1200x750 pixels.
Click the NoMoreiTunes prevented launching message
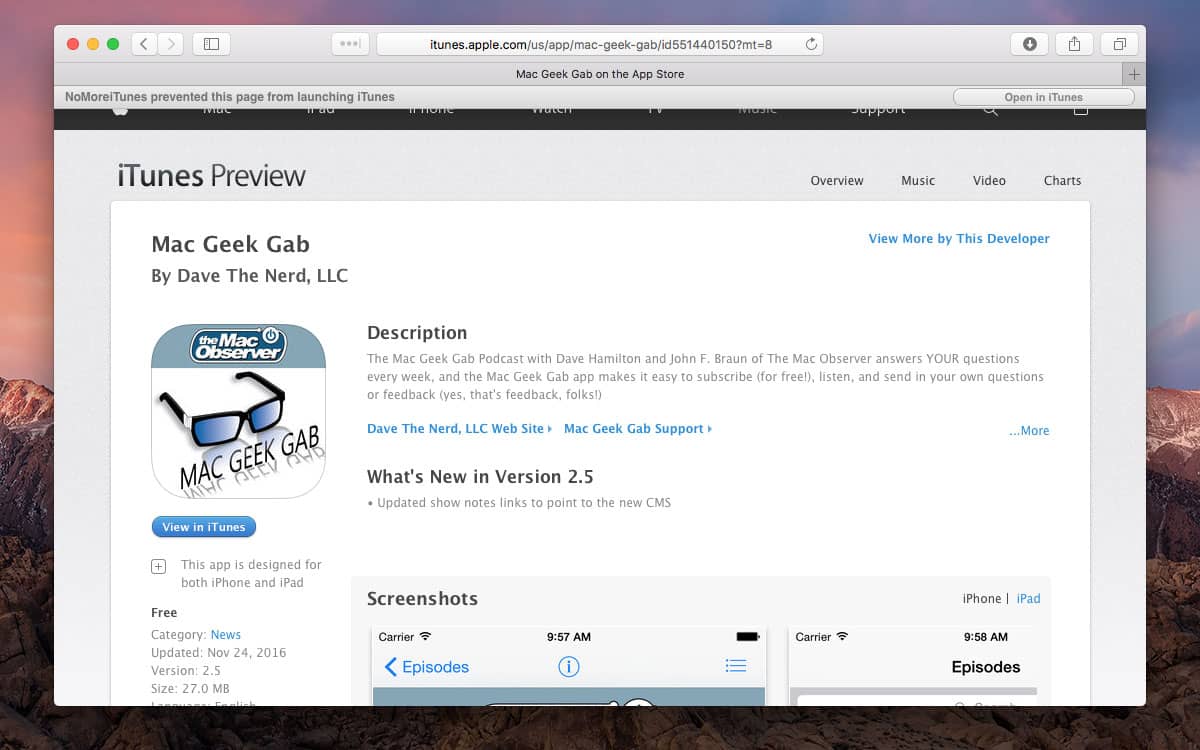(x=230, y=97)
